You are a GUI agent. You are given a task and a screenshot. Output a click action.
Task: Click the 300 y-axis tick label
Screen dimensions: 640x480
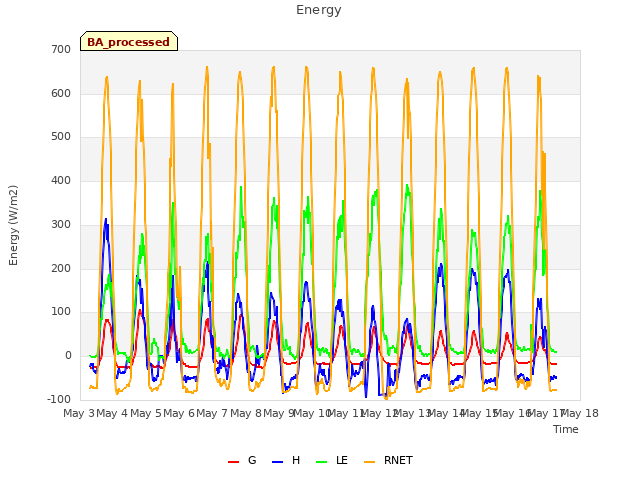(x=61, y=224)
